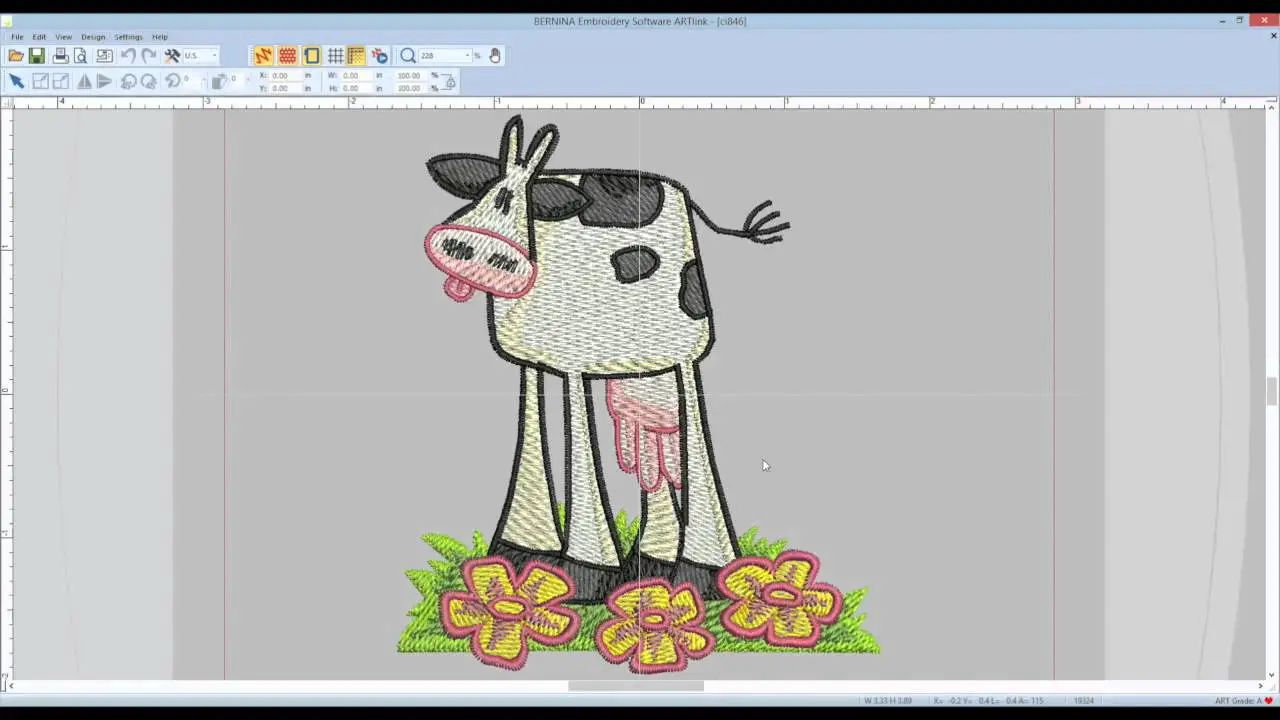Open the zoom percentage dropdown arrow
The image size is (1280, 720).
(x=467, y=56)
